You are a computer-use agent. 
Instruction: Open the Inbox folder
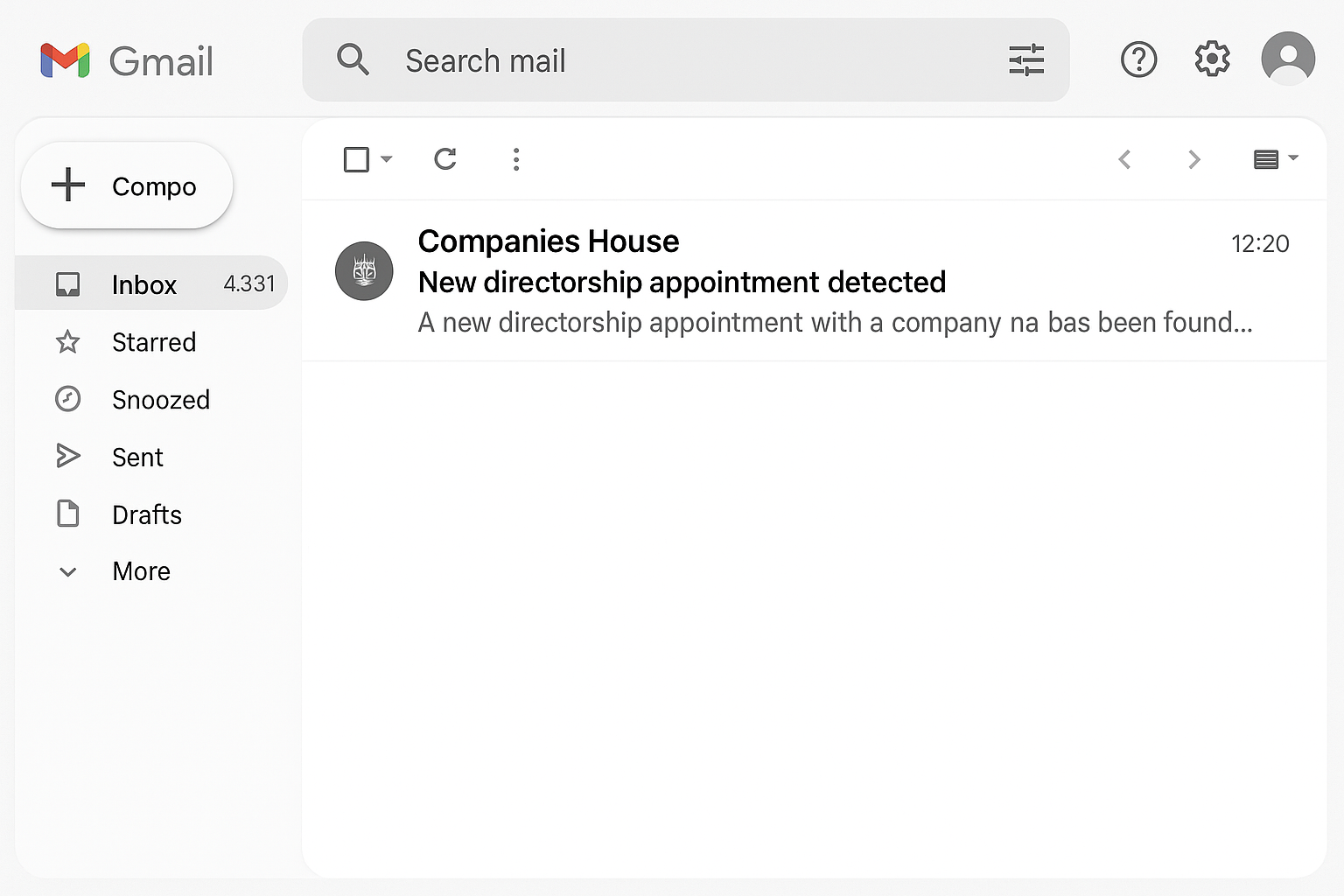(x=151, y=283)
